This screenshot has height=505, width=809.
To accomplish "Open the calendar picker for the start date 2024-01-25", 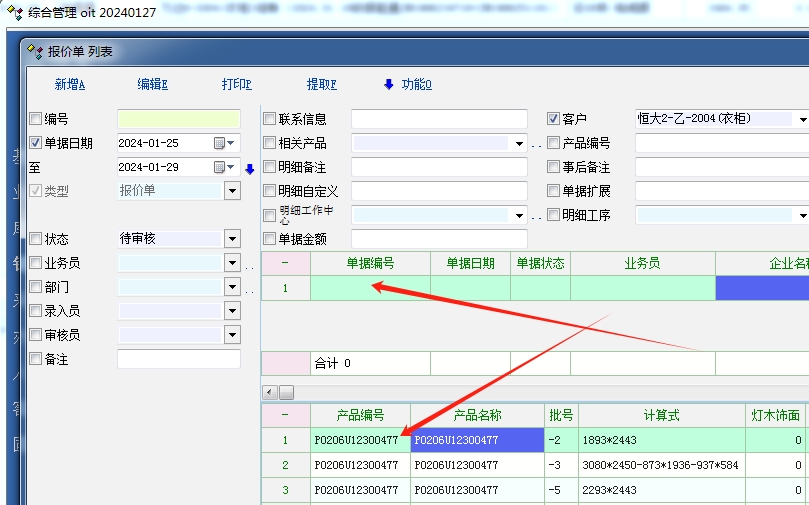I will 220,143.
